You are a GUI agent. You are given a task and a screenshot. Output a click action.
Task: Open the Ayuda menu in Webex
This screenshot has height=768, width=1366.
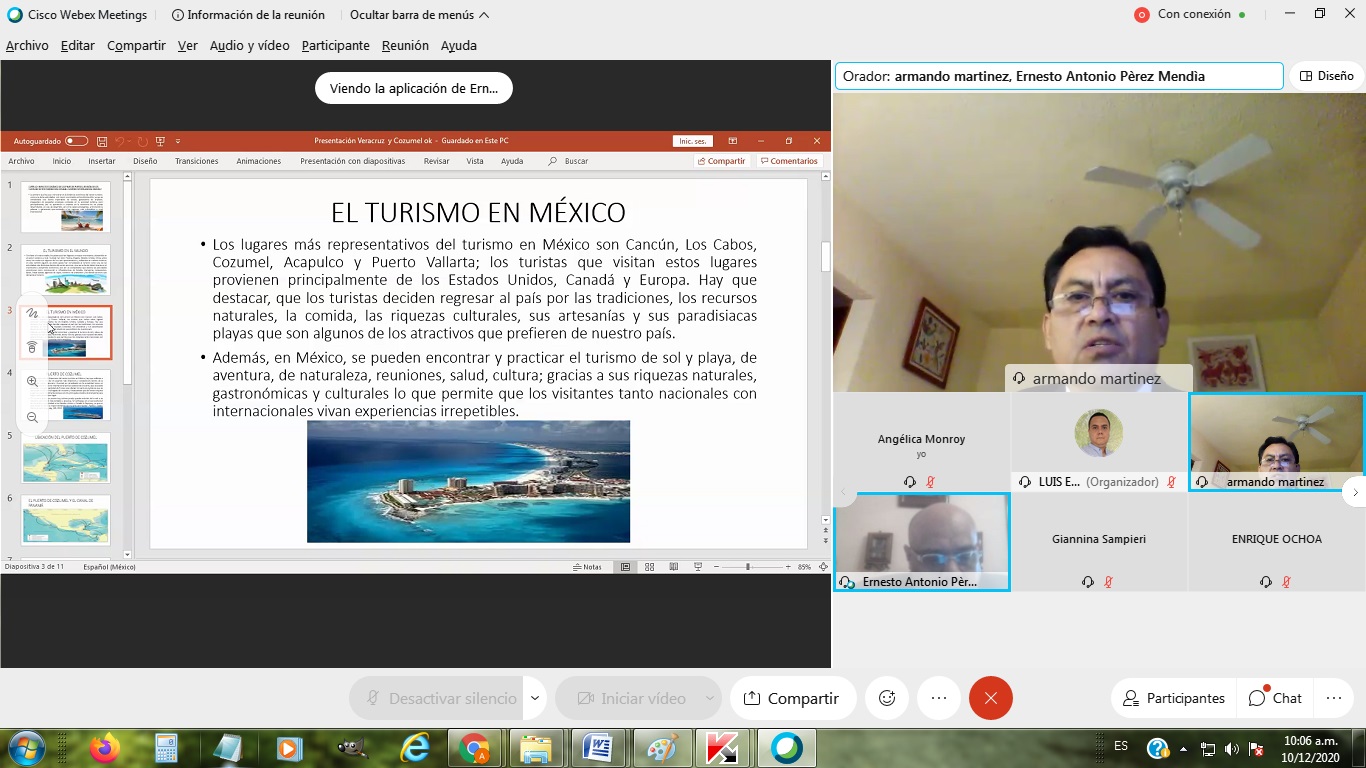(459, 46)
